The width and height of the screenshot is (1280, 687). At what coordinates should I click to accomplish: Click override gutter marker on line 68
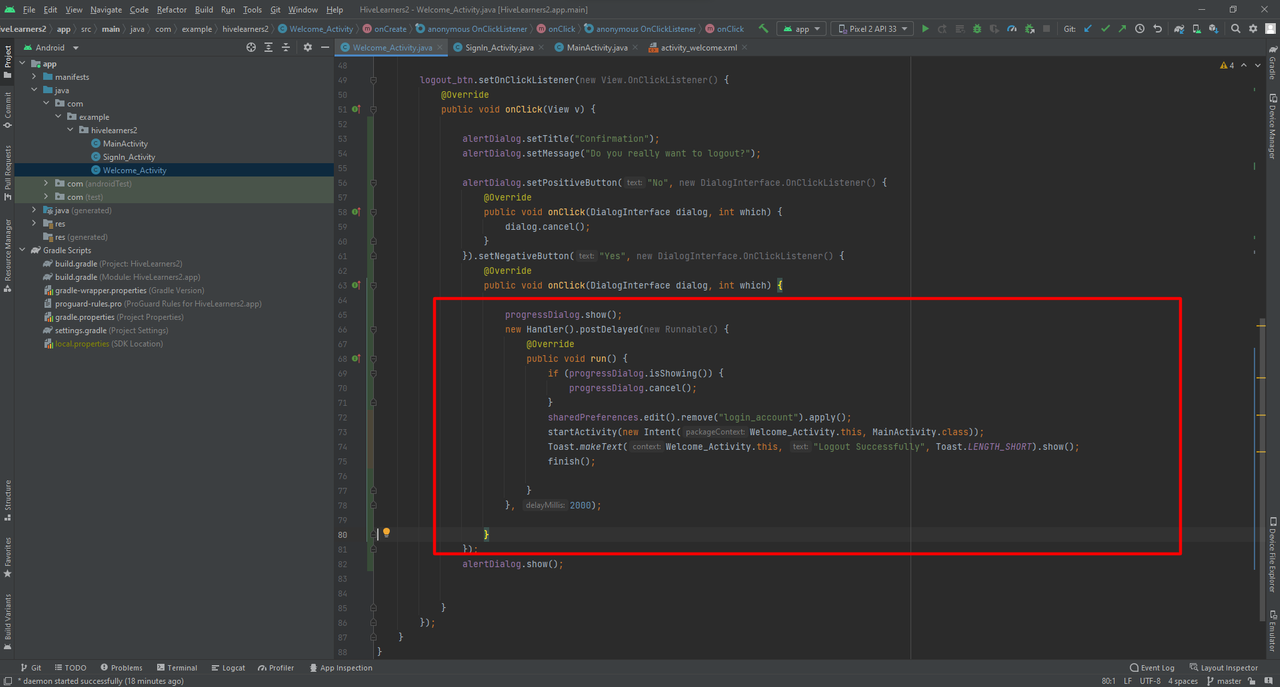[x=356, y=358]
